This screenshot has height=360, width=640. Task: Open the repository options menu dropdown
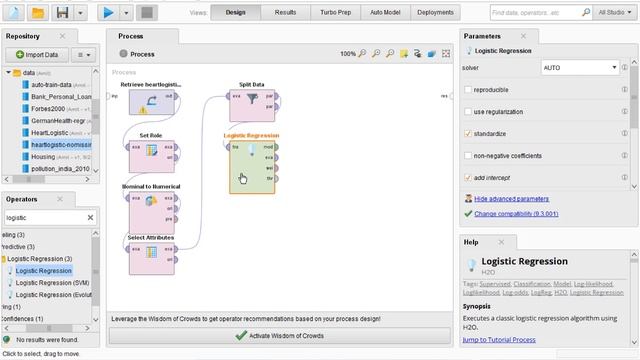coord(84,55)
